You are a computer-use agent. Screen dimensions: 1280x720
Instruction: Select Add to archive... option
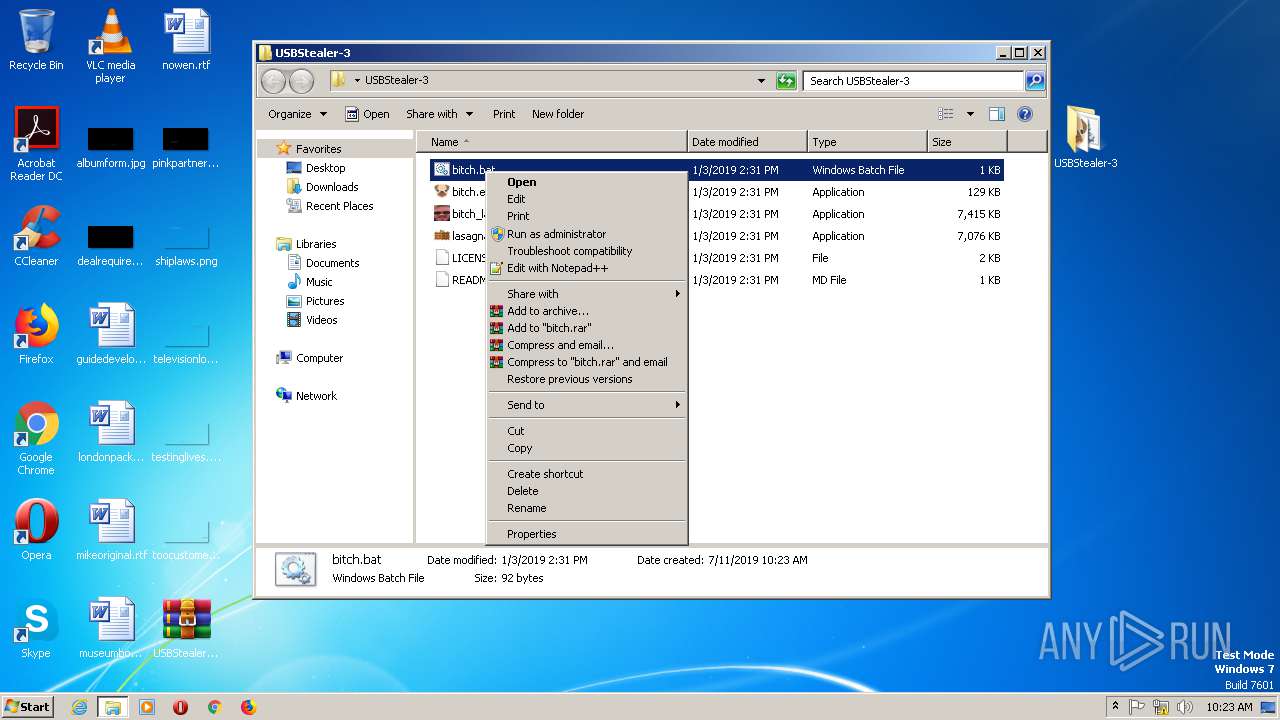point(586,311)
